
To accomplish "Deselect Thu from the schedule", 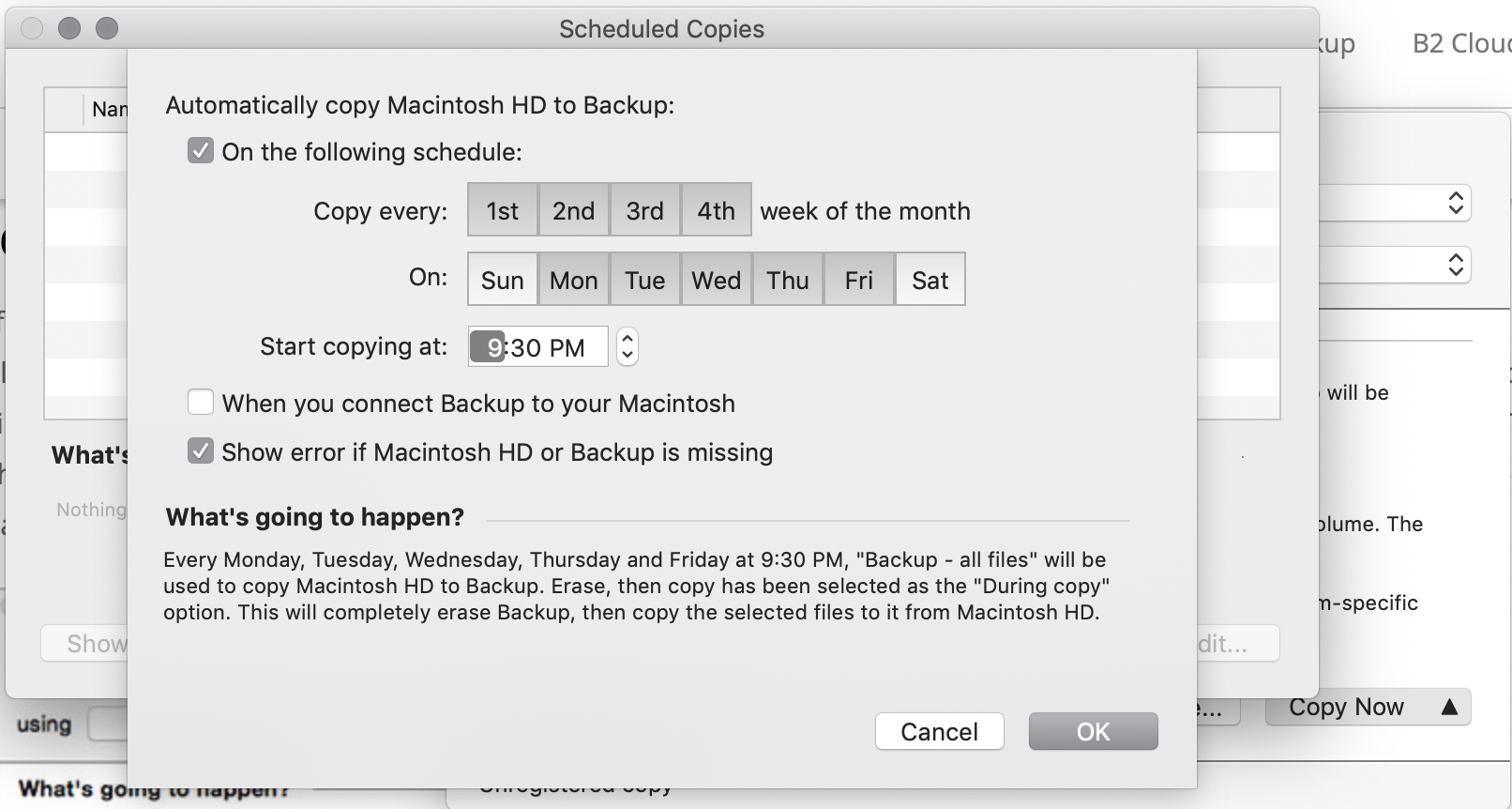I will pos(788,280).
